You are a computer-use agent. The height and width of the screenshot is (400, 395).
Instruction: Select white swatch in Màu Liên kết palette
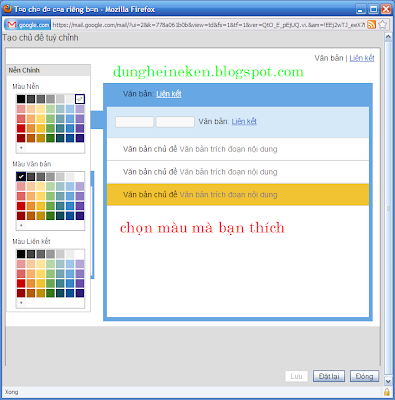pos(80,254)
